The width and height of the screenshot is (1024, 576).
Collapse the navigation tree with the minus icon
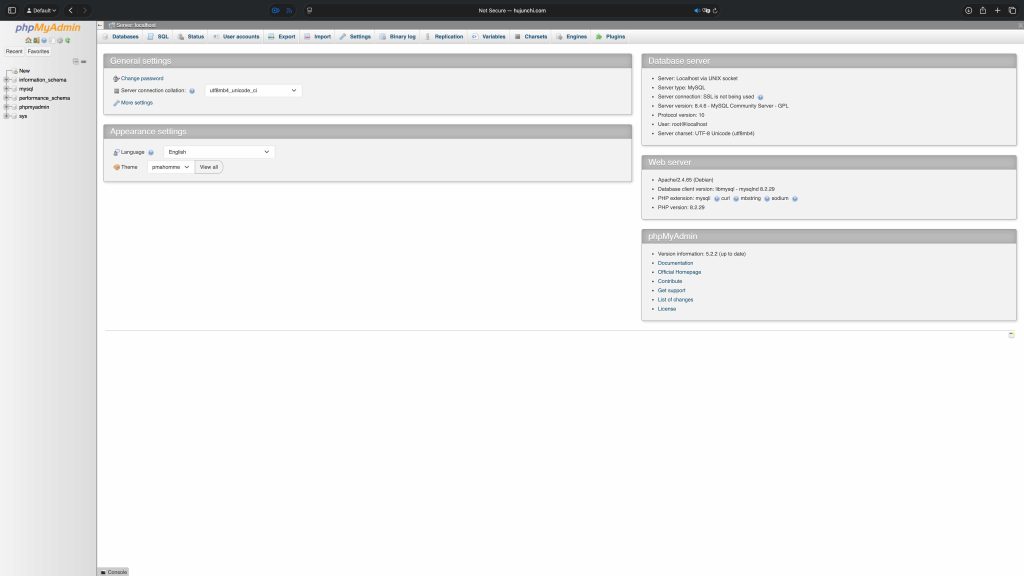point(75,61)
